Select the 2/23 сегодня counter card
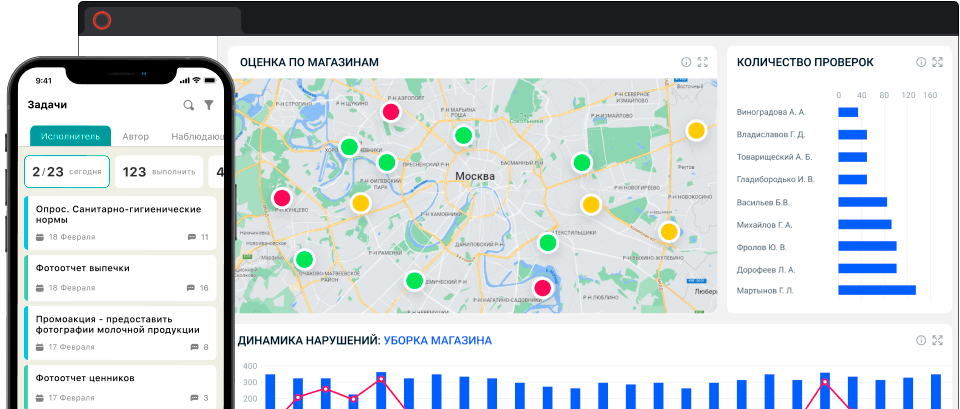Screen dimensions: 960x409 coord(67,171)
